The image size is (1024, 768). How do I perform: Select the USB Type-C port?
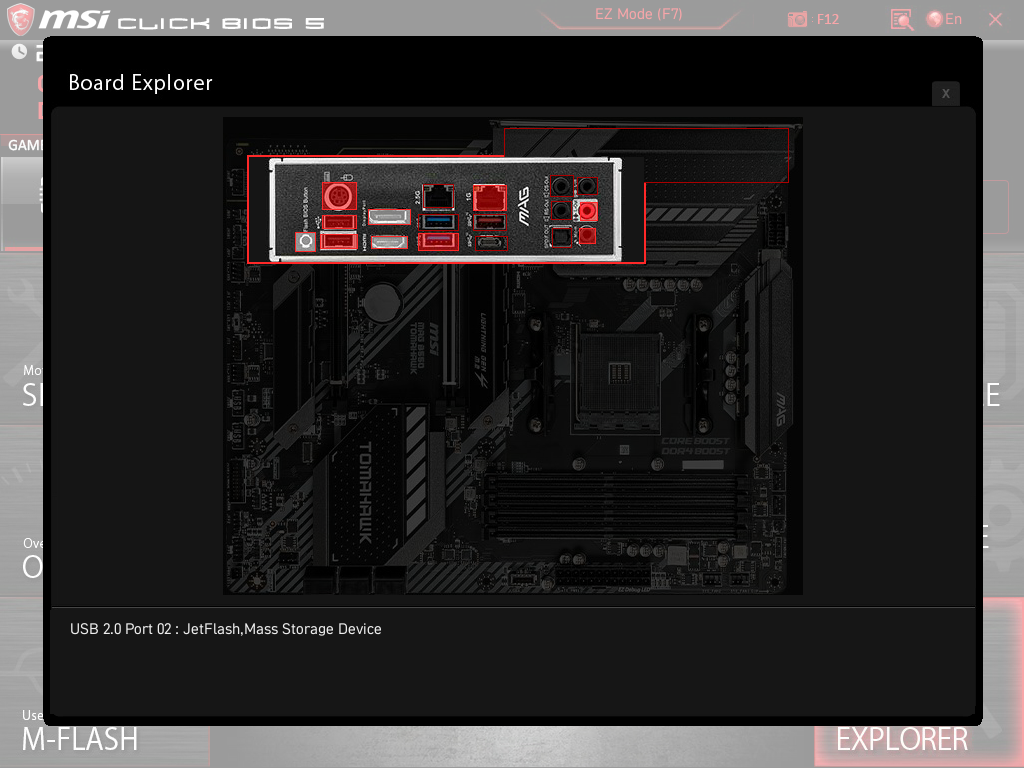pos(490,243)
